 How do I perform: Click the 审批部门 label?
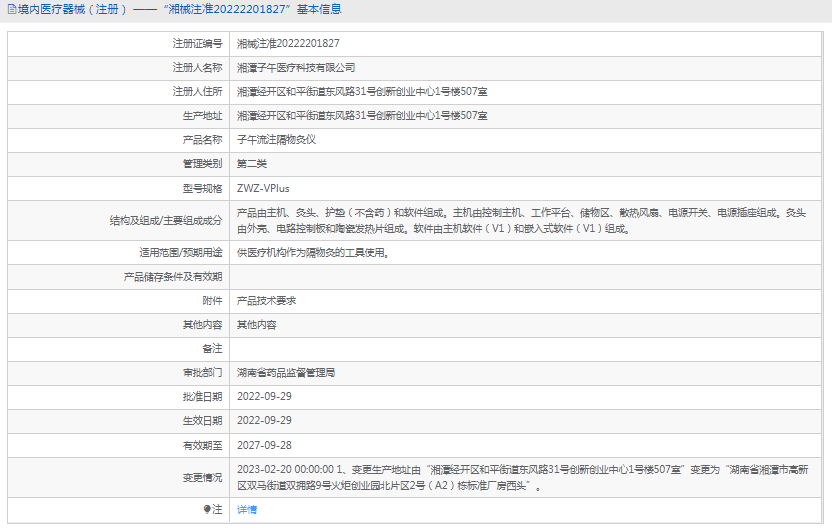tap(203, 373)
